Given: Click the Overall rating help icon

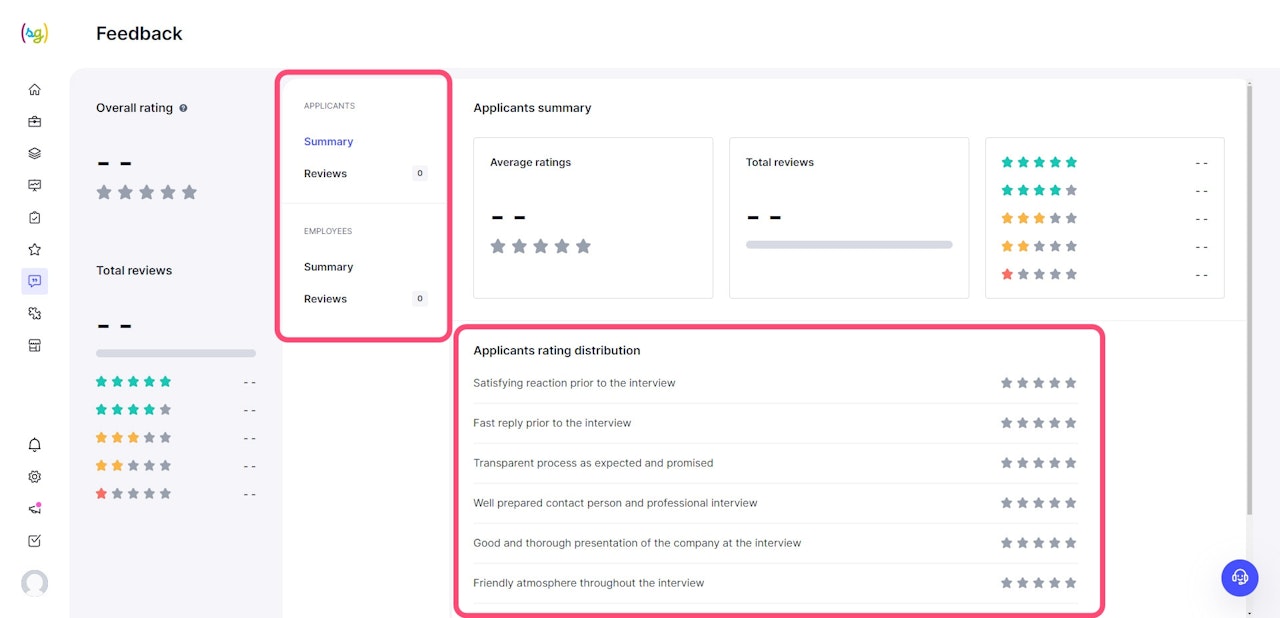Looking at the screenshot, I should tap(183, 108).
